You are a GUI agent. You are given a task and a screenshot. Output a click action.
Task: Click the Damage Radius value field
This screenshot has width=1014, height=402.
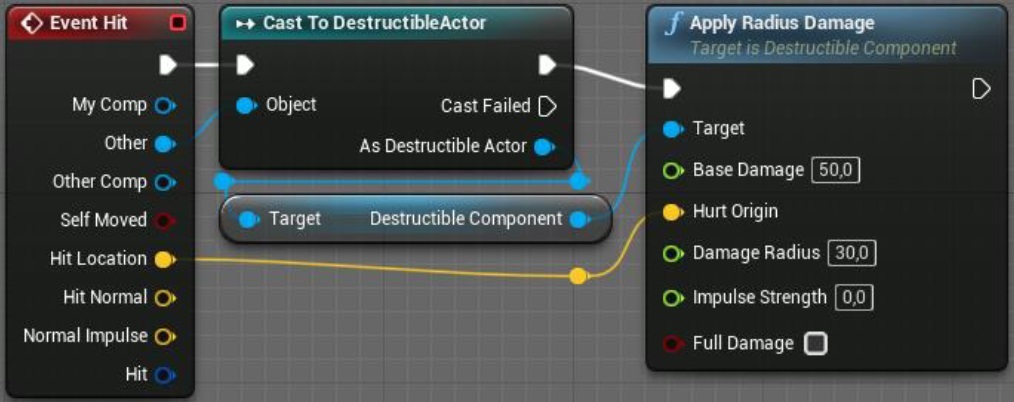click(851, 254)
